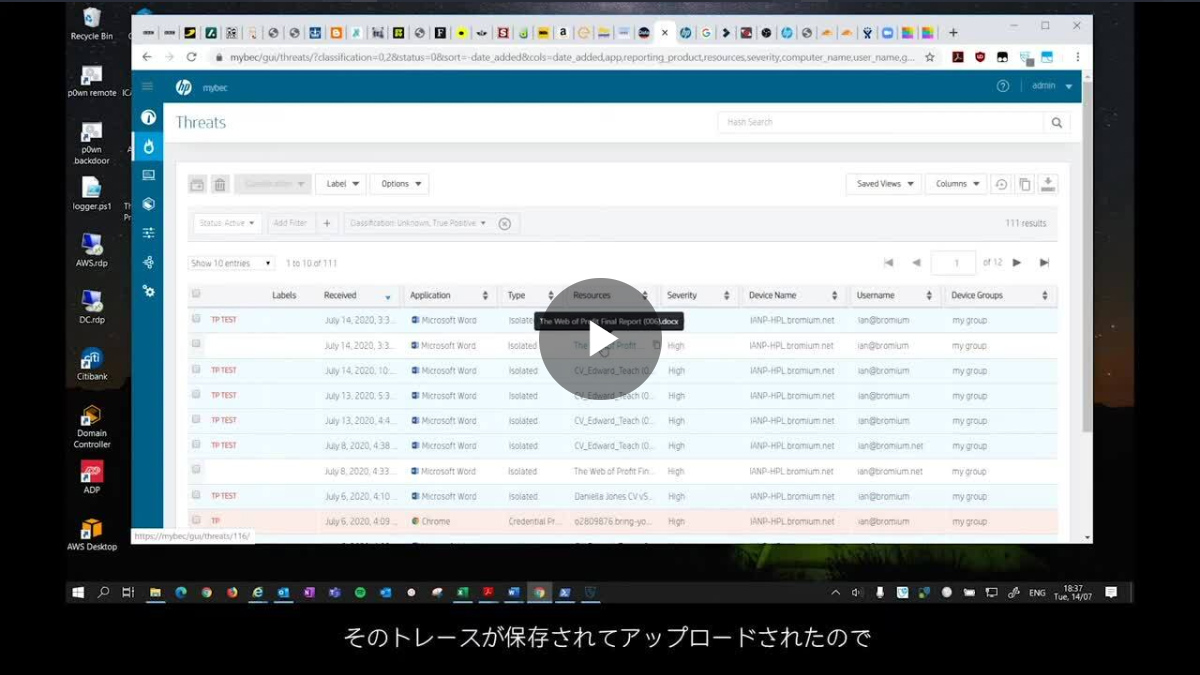
Task: Tick the checkbox for July 8, 2020, 4:38 row
Action: [196, 445]
